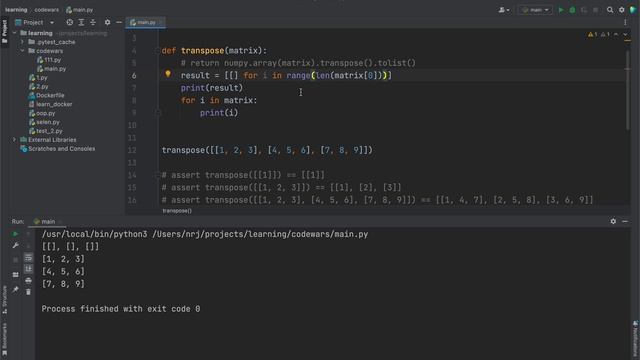Clear Run console with trash icon
The image size is (640, 360).
coord(28,292)
